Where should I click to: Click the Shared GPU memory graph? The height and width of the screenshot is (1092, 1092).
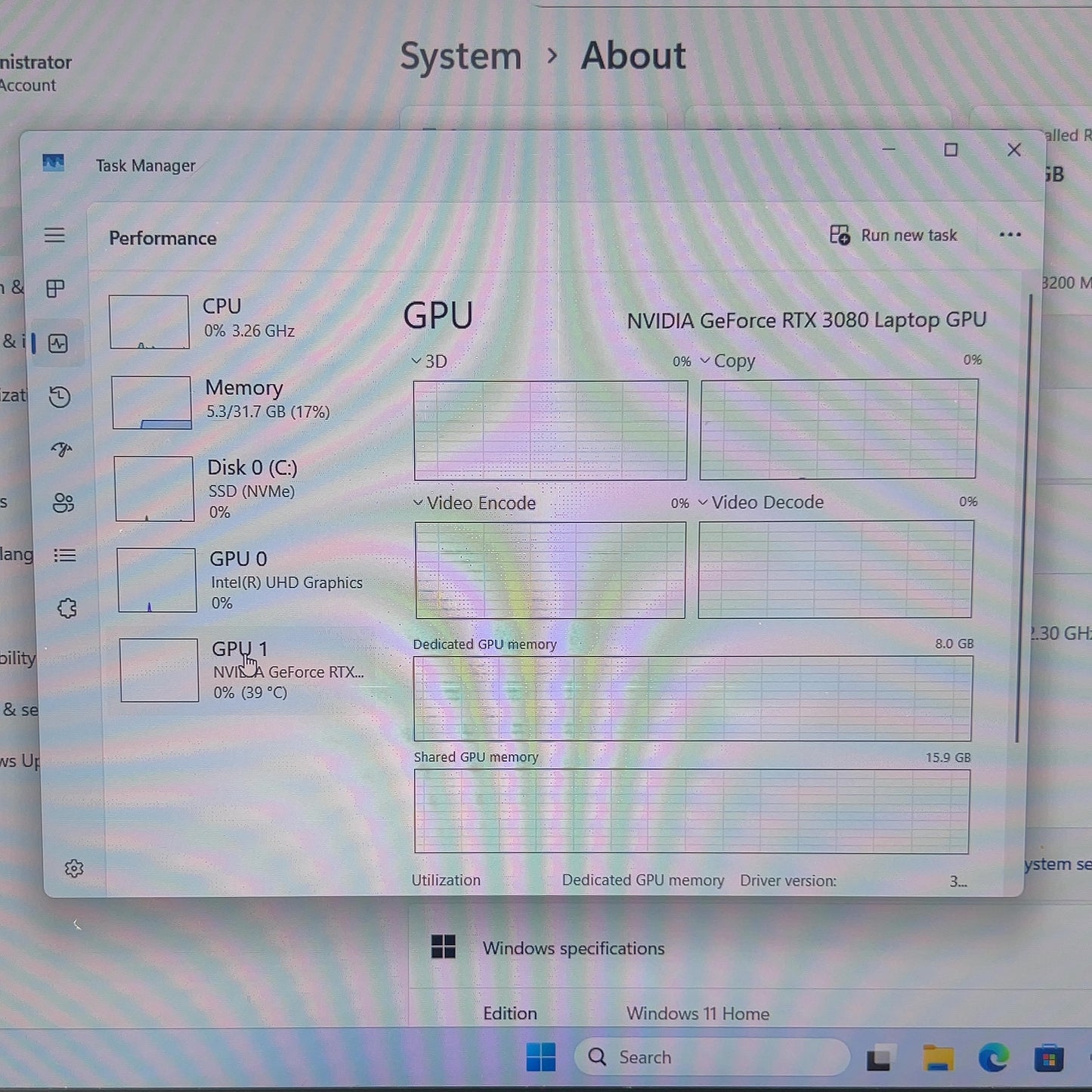click(x=691, y=812)
